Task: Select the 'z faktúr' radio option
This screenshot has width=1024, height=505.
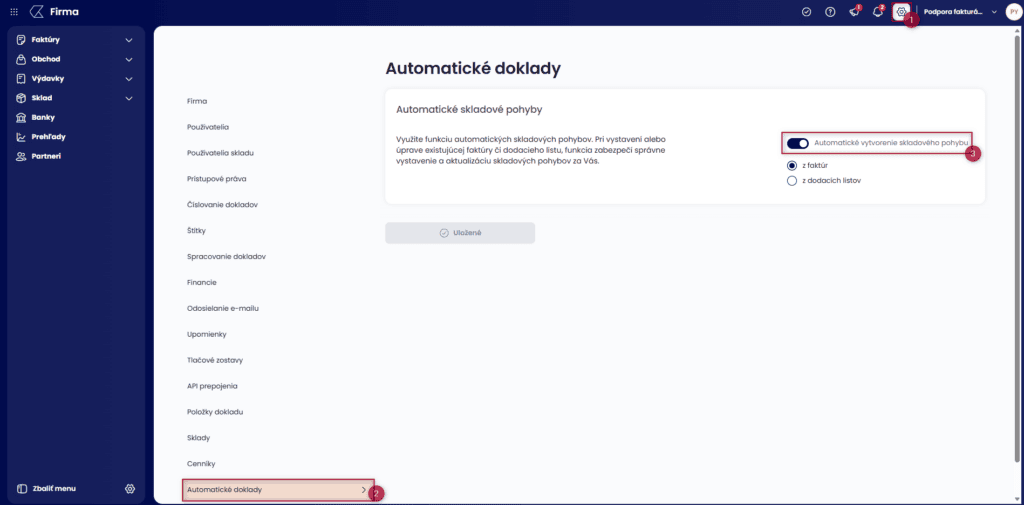Action: pos(792,164)
